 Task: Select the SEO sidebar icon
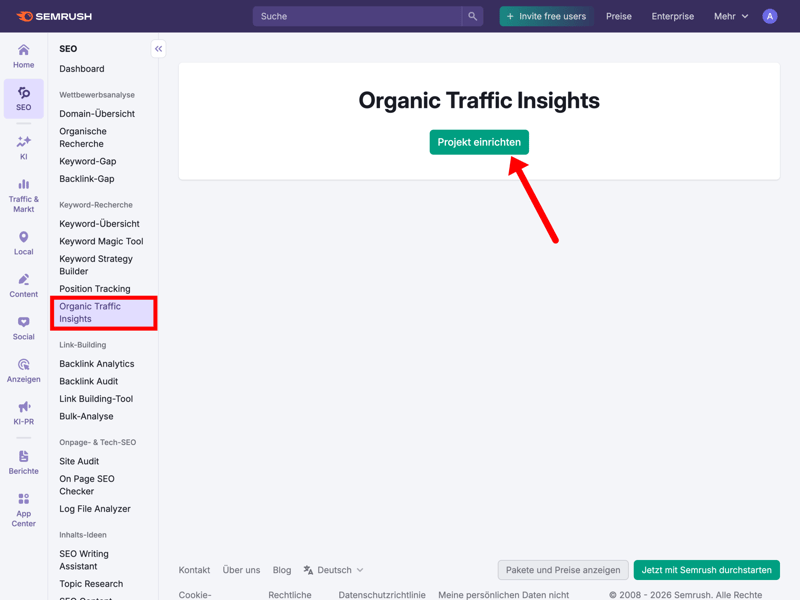click(x=23, y=98)
